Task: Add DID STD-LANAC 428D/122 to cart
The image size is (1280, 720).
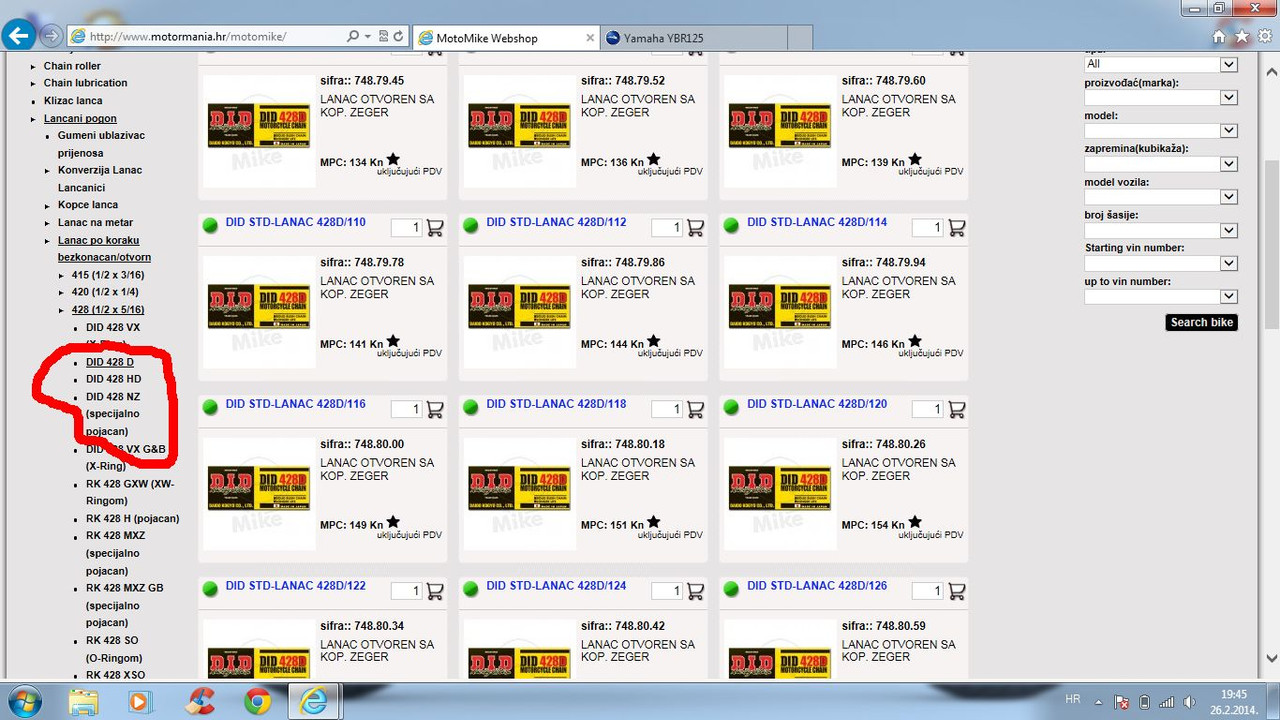Action: coord(435,591)
